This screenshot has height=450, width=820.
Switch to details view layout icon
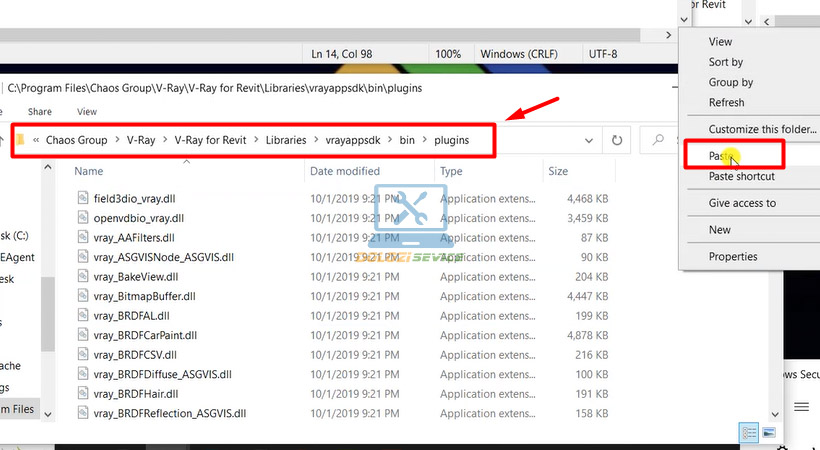[749, 433]
